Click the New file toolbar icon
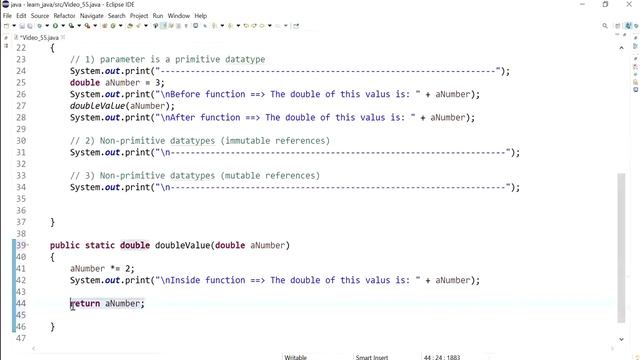The height and width of the screenshot is (360, 640). [6, 26]
